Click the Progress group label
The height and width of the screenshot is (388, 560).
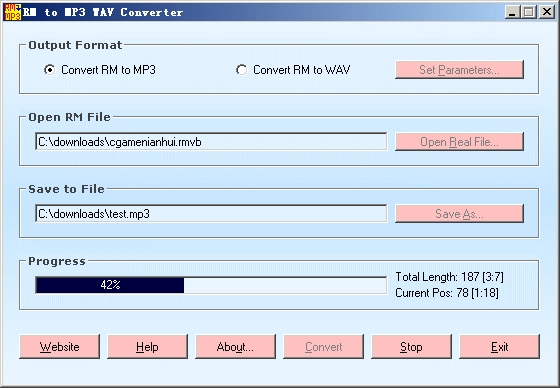click(57, 261)
